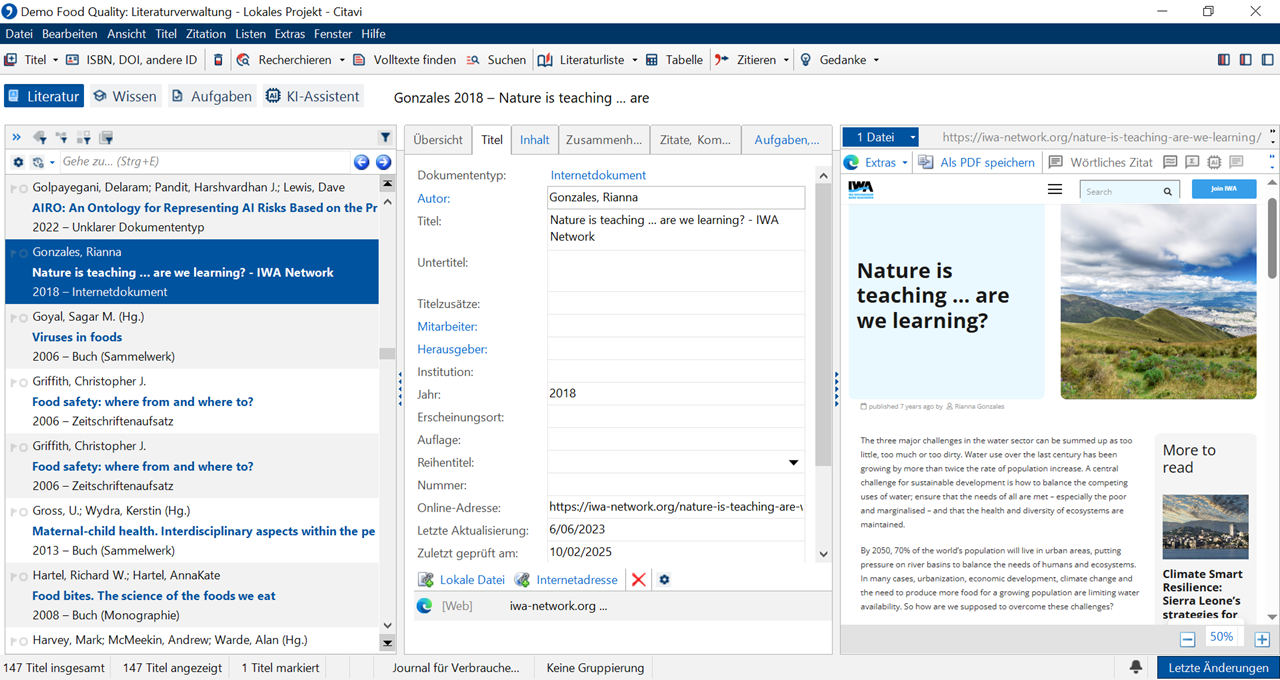This screenshot has height=680, width=1280.
Task: Expand the 1 Datei dropdown
Action: click(x=912, y=137)
